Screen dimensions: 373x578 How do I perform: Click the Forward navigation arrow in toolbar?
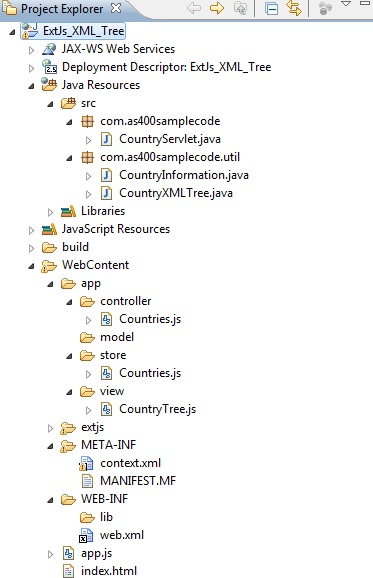point(217,8)
